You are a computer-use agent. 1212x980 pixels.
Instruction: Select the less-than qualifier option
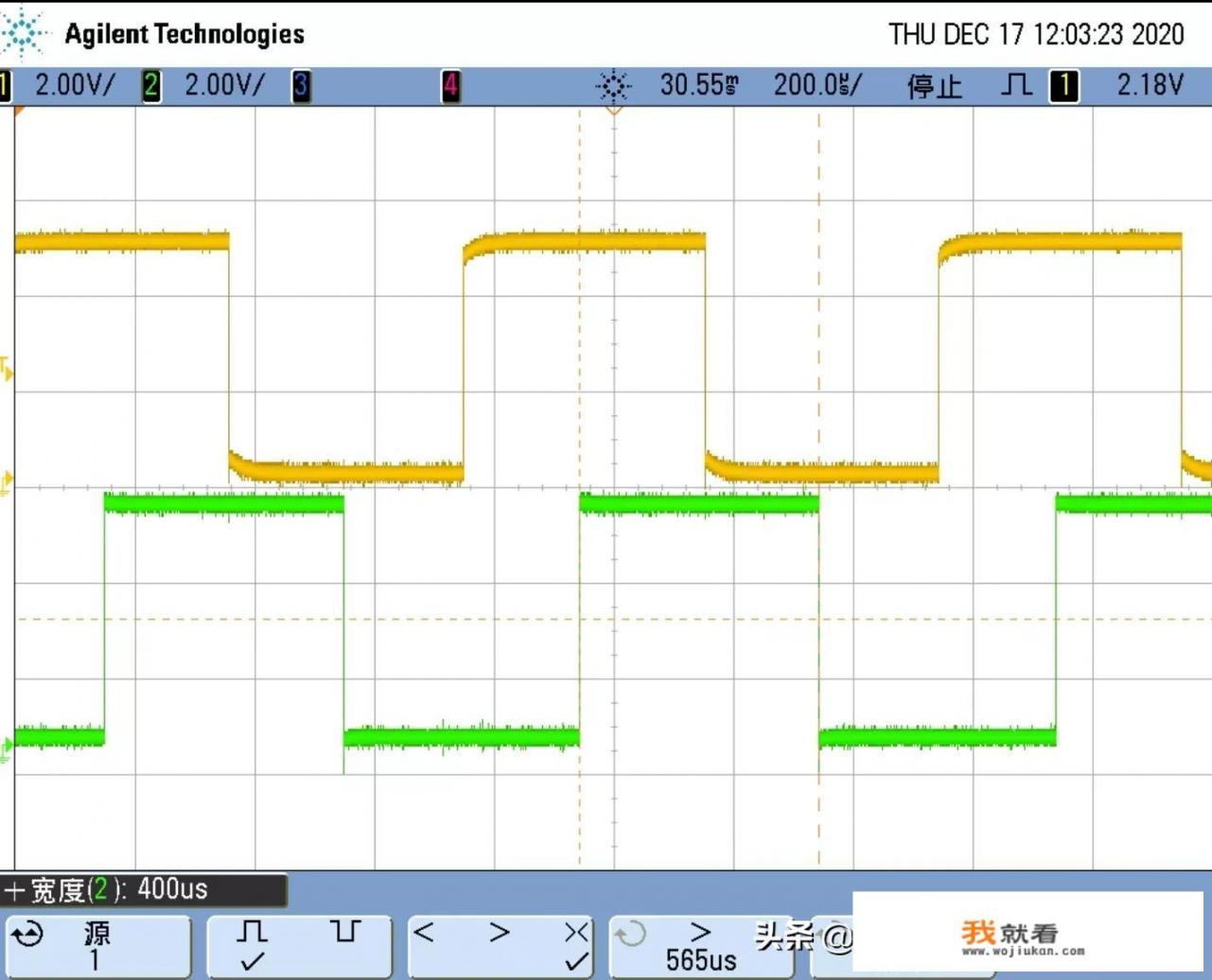[x=424, y=933]
